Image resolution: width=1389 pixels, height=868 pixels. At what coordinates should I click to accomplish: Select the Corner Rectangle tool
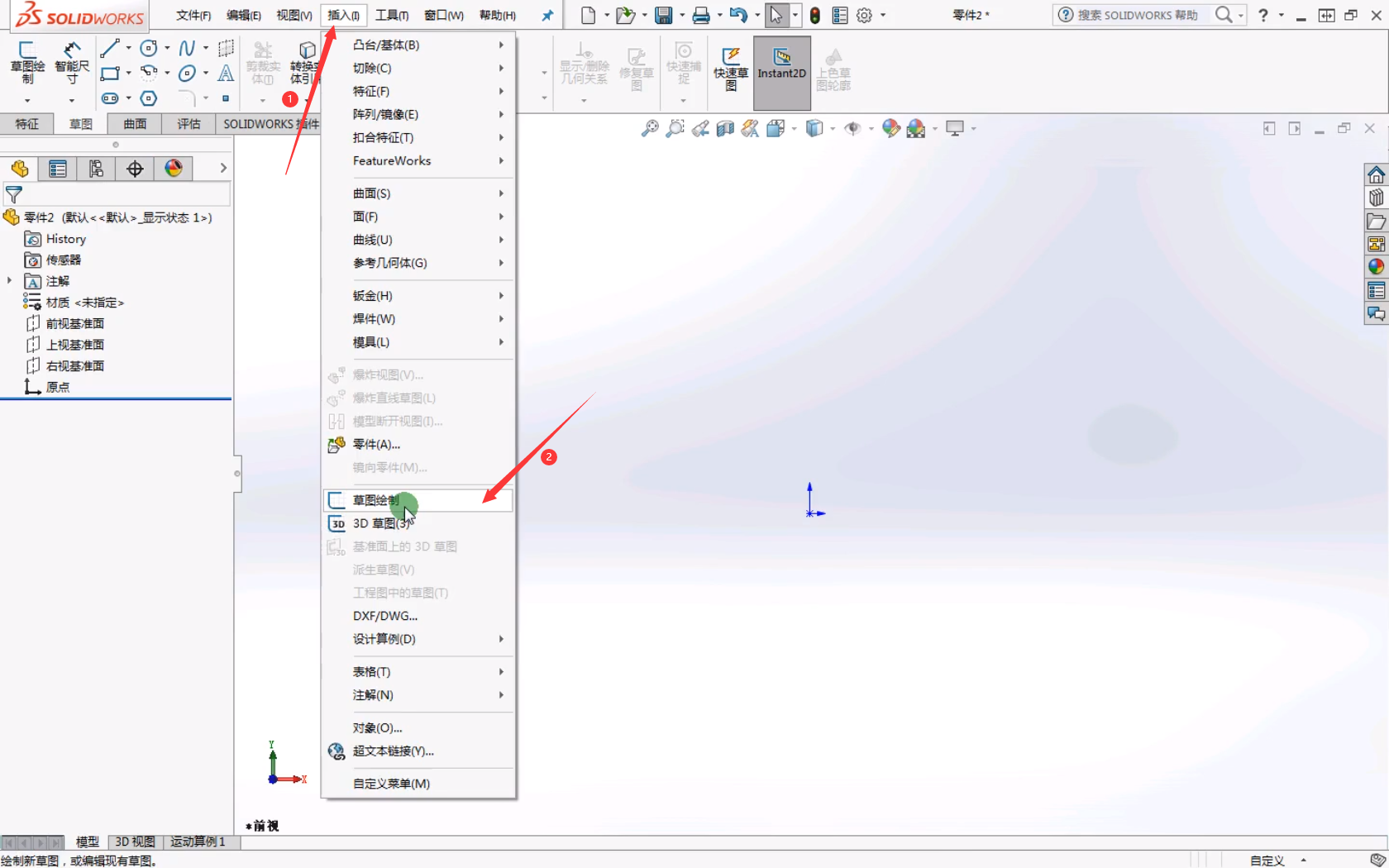(109, 74)
